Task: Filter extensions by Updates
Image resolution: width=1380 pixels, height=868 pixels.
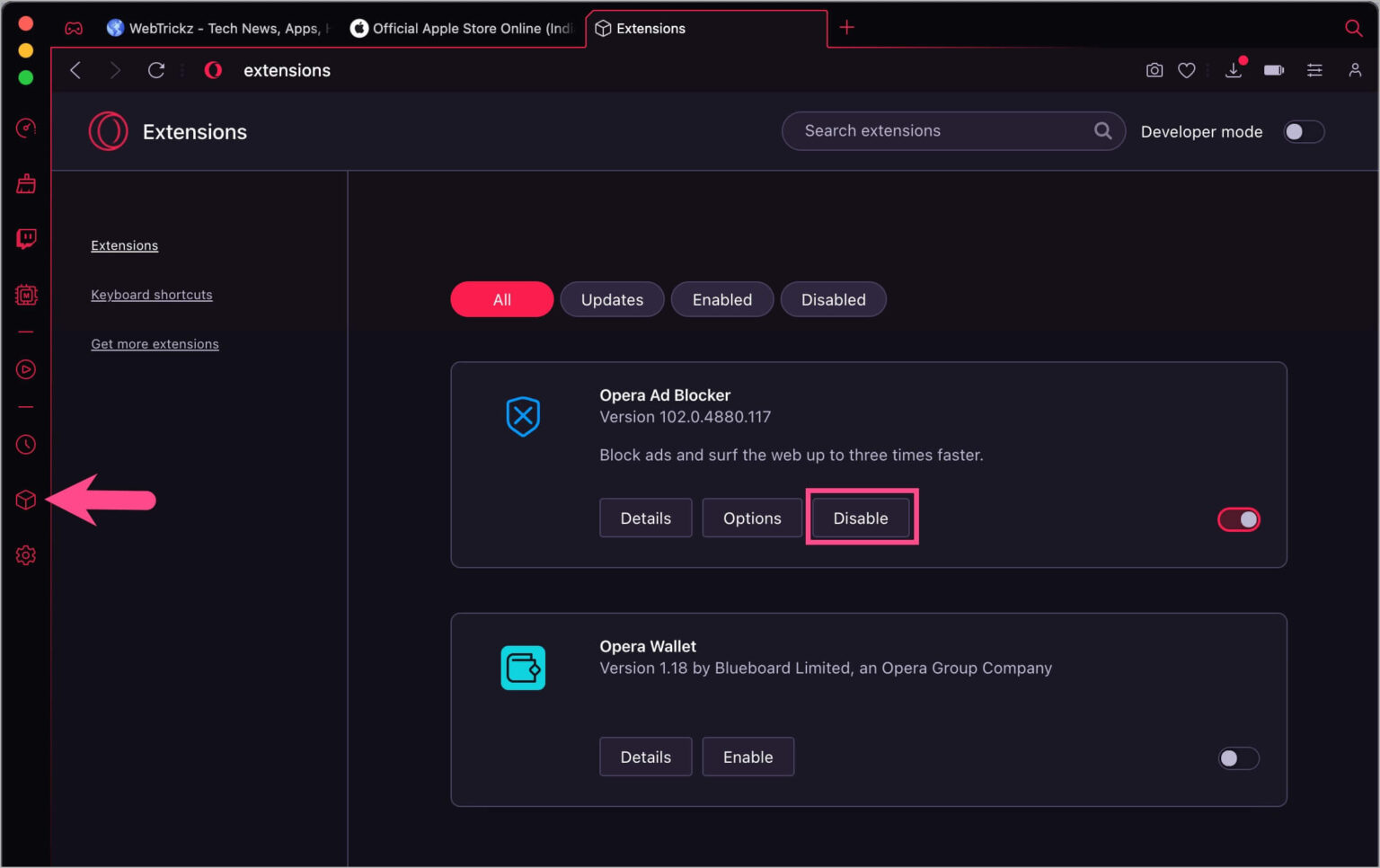Action: [x=612, y=299]
